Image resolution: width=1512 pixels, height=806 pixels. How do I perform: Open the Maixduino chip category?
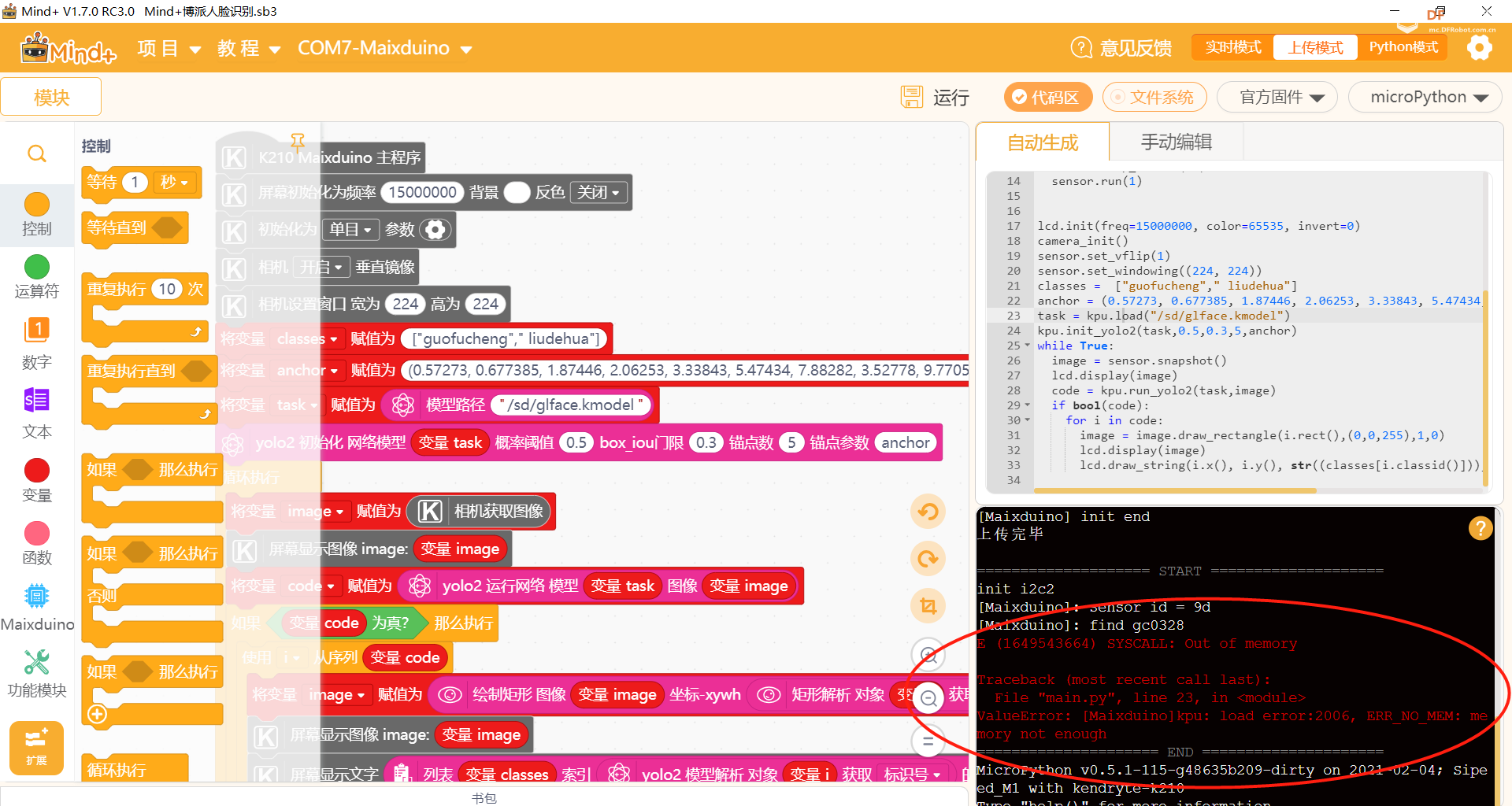(37, 596)
